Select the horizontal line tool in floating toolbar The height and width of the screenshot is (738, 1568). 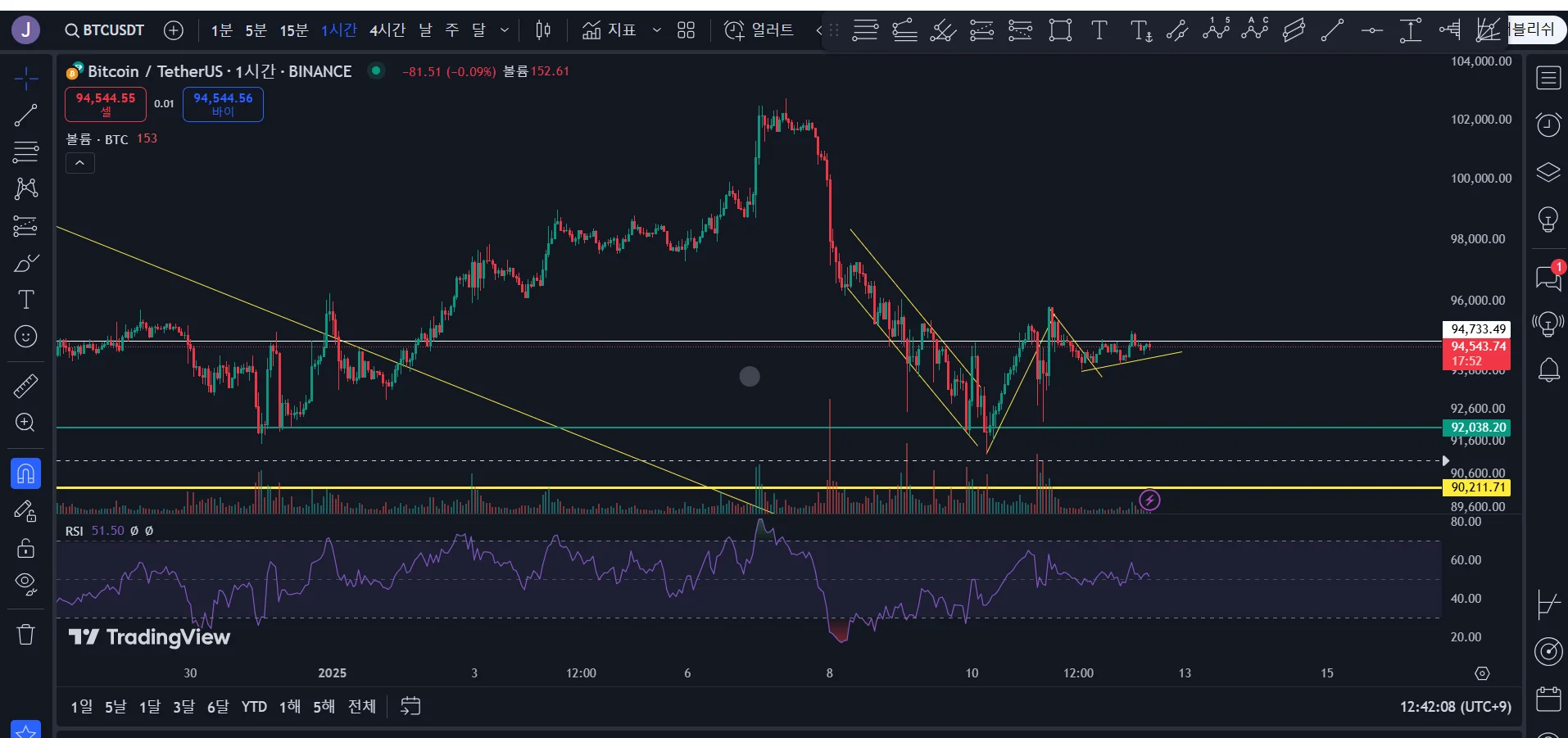click(x=1372, y=31)
